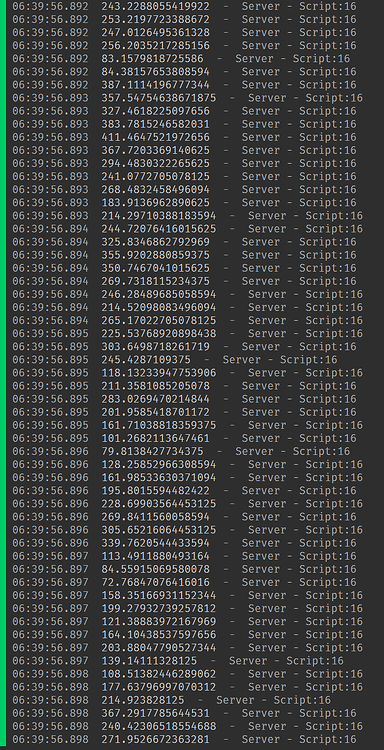The width and height of the screenshot is (384, 750).
Task: Click the short value 245.4287109375
Action: (x=146, y=360)
